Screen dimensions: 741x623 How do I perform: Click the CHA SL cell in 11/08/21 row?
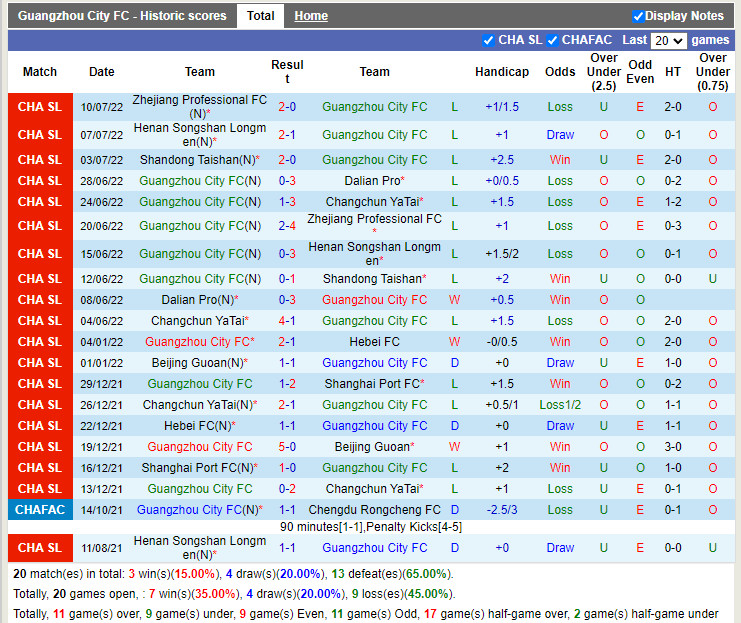click(40, 548)
